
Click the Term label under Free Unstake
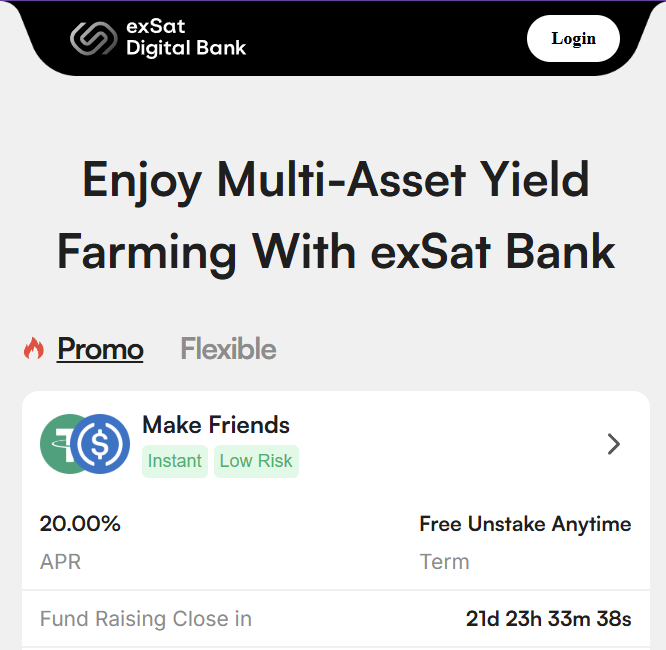pyautogui.click(x=444, y=562)
